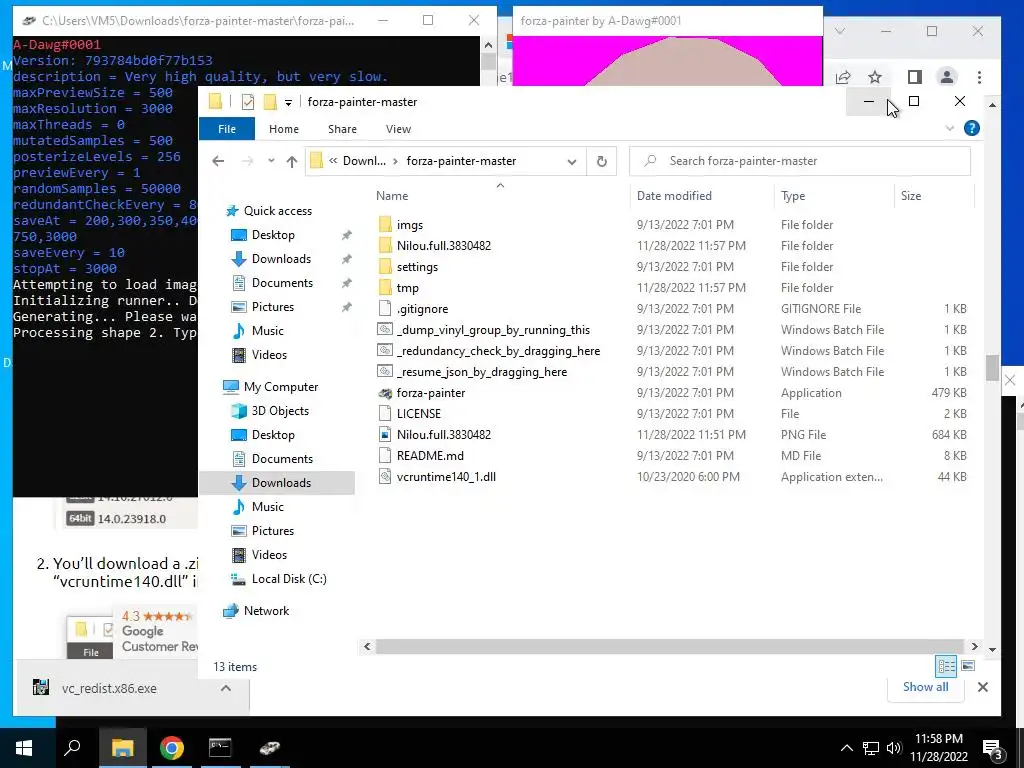Go back using the Explorer back arrow

218,161
